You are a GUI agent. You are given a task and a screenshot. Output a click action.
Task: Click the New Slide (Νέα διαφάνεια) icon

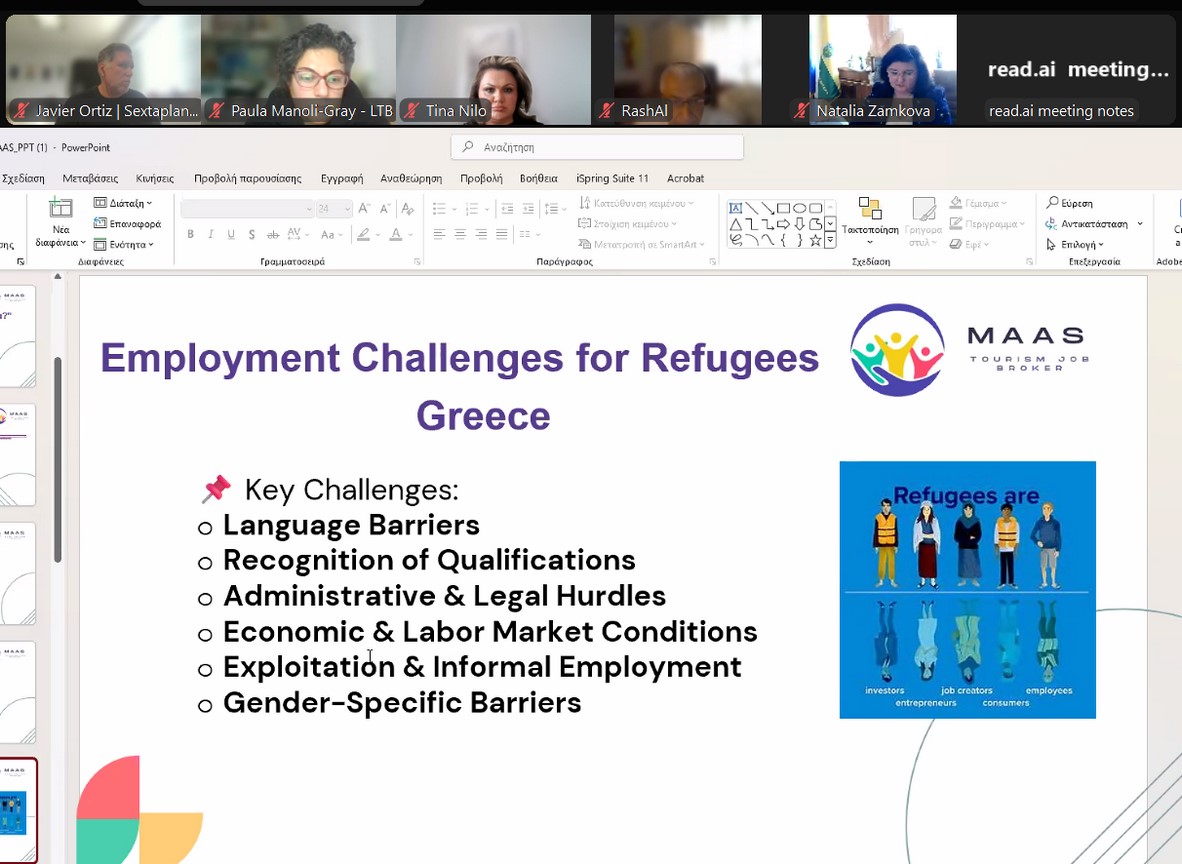[x=61, y=209]
